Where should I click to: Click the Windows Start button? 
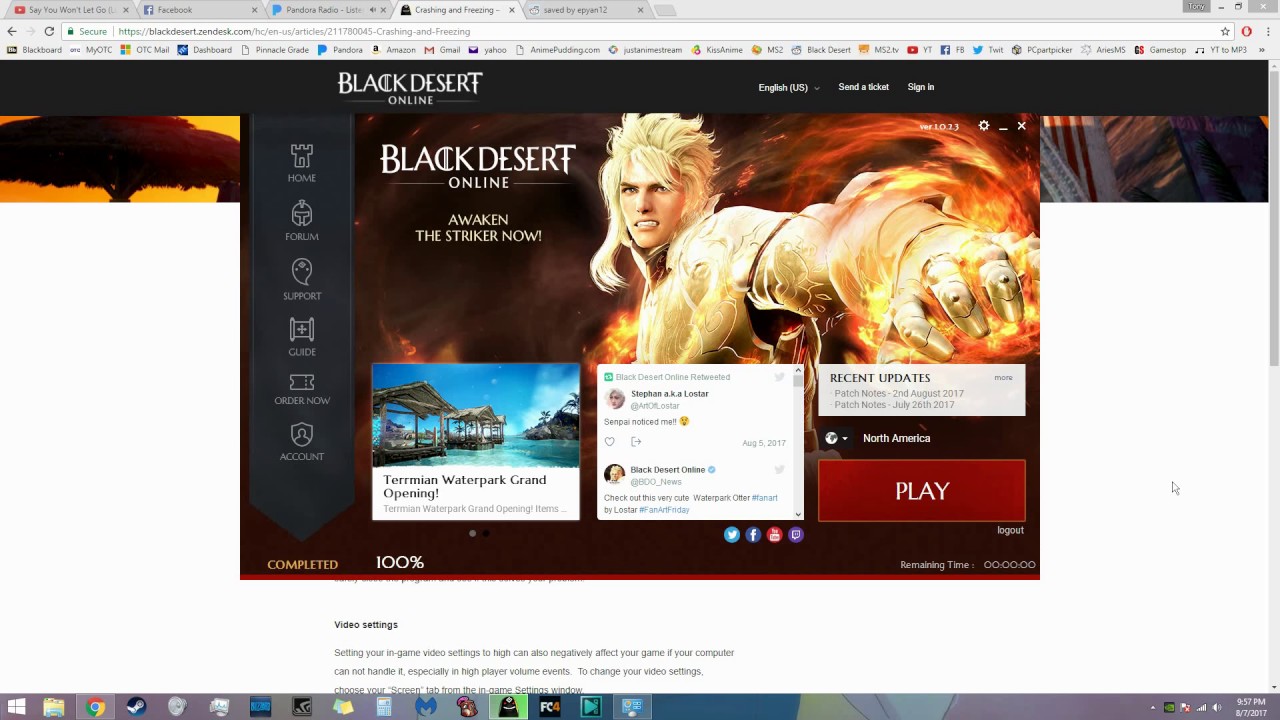pos(16,707)
